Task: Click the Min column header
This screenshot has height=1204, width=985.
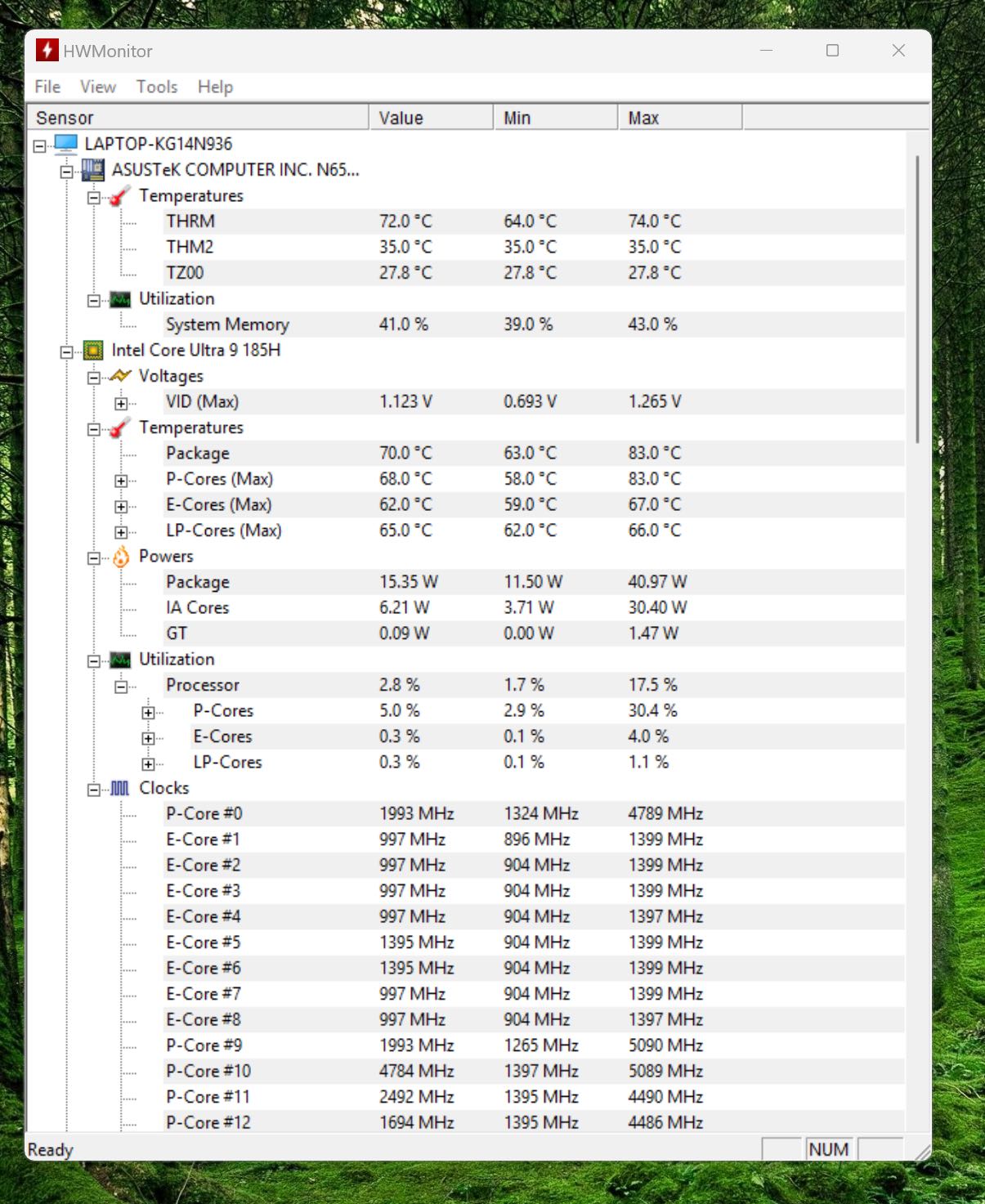Action: [x=556, y=118]
